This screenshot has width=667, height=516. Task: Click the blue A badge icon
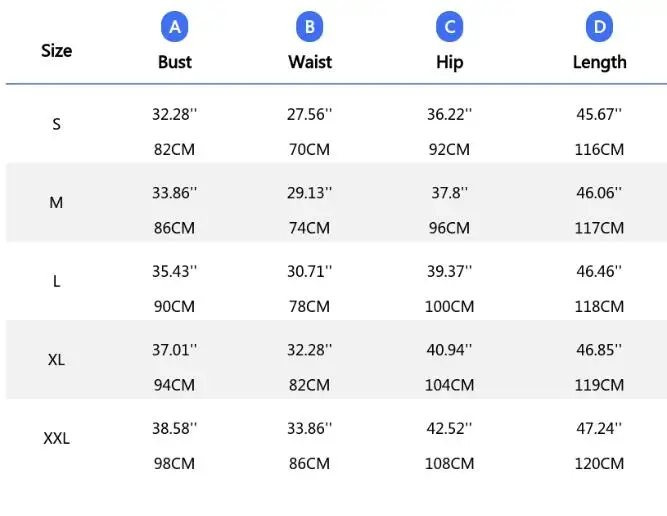pyautogui.click(x=175, y=27)
